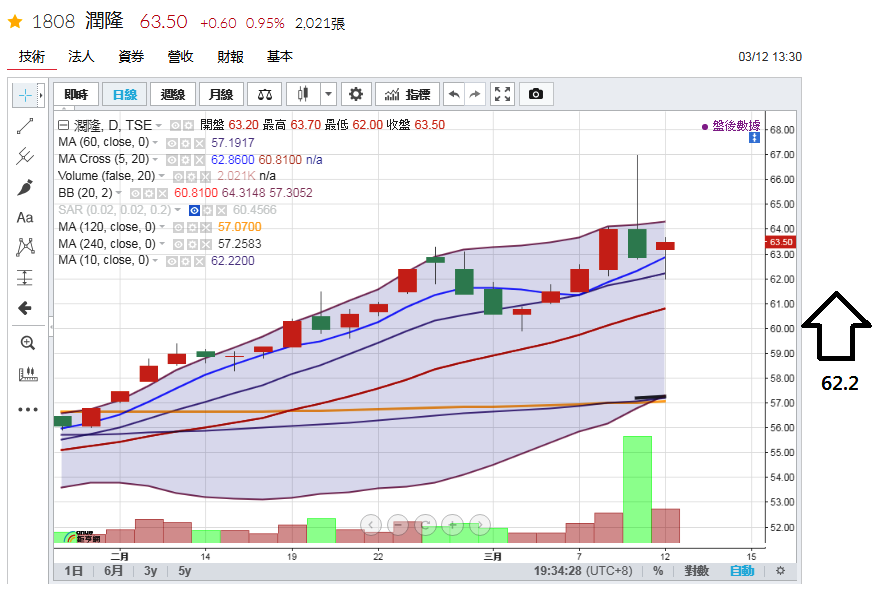Open chart style dropdown arrow beside candlestick
The height and width of the screenshot is (596, 884).
(329, 94)
